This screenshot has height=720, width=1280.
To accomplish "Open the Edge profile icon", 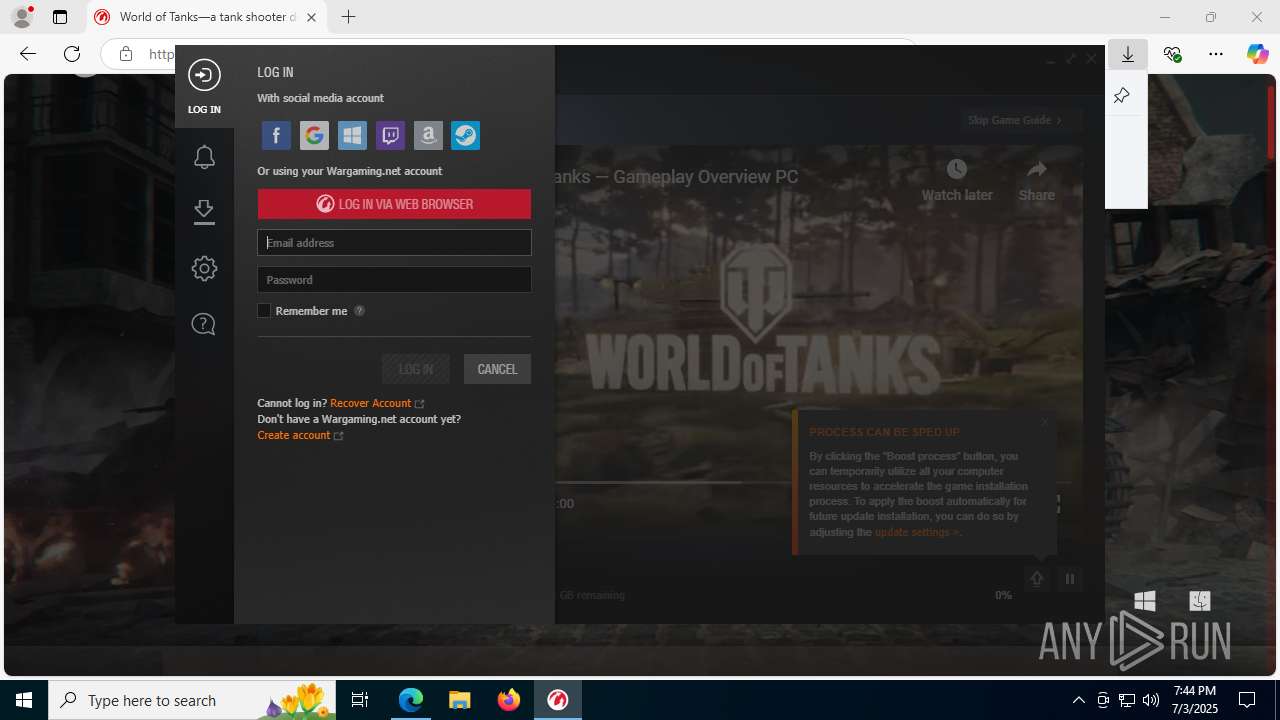I will (x=22, y=17).
